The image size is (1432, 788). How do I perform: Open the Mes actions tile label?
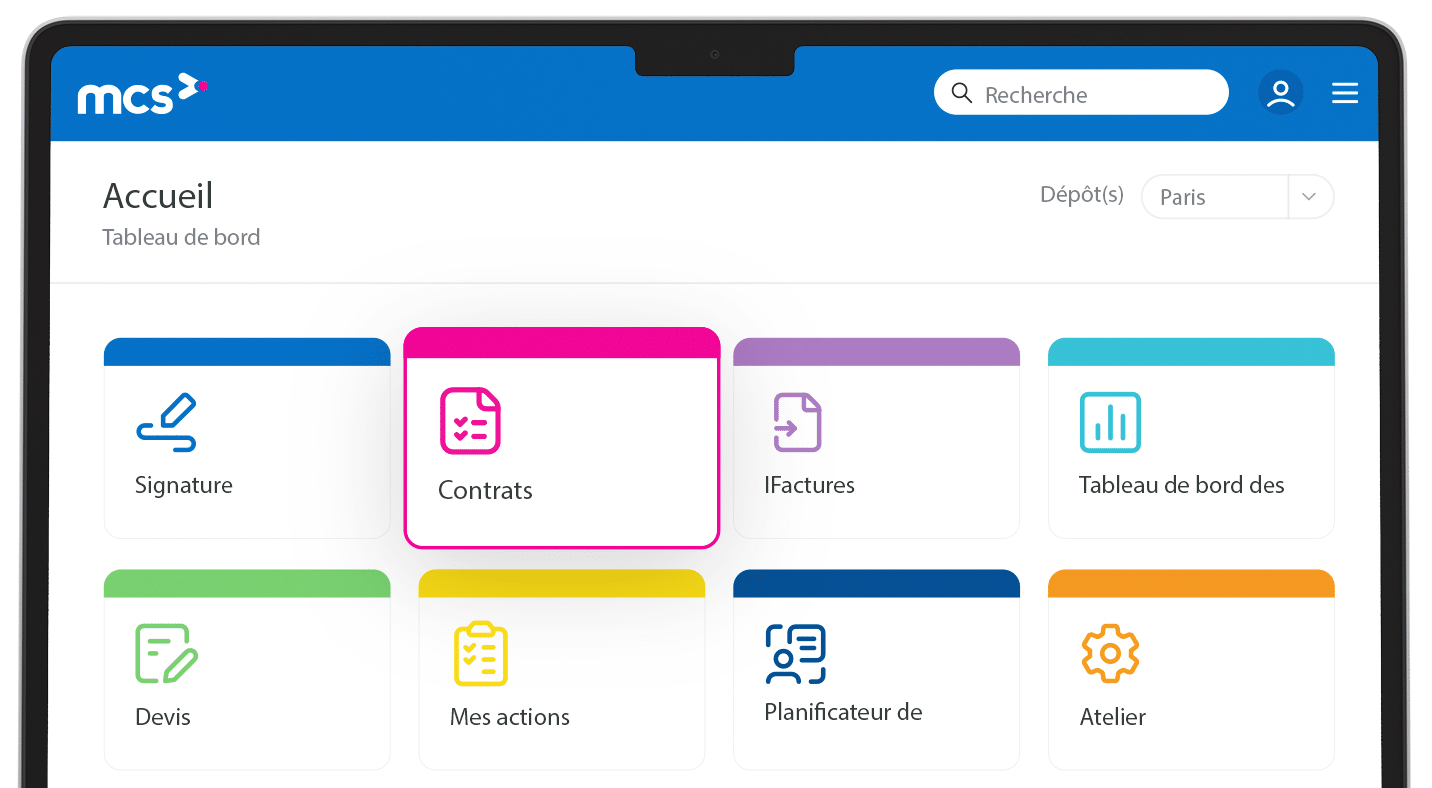[510, 717]
